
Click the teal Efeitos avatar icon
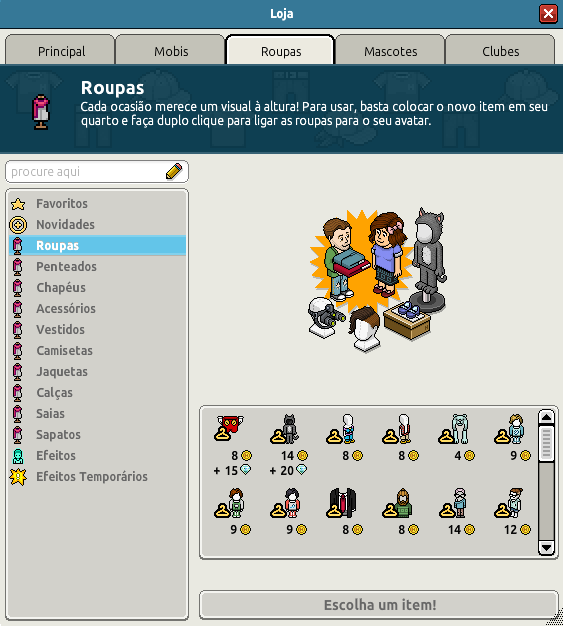coord(18,456)
